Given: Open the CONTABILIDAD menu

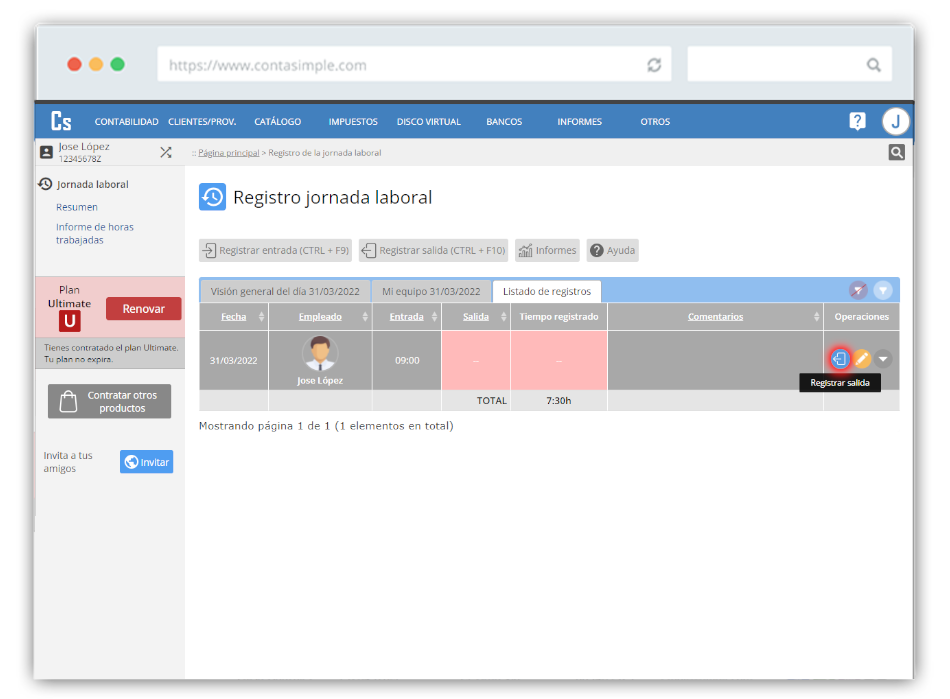Looking at the screenshot, I should pyautogui.click(x=126, y=122).
